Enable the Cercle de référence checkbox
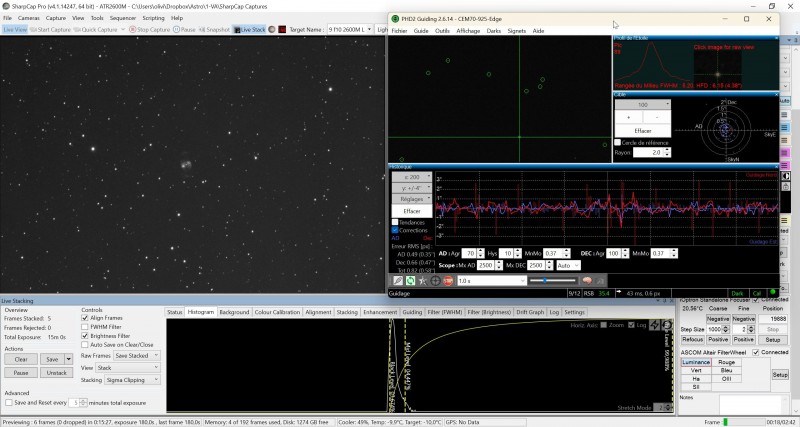Viewport: 800px width, 427px height. click(618, 143)
